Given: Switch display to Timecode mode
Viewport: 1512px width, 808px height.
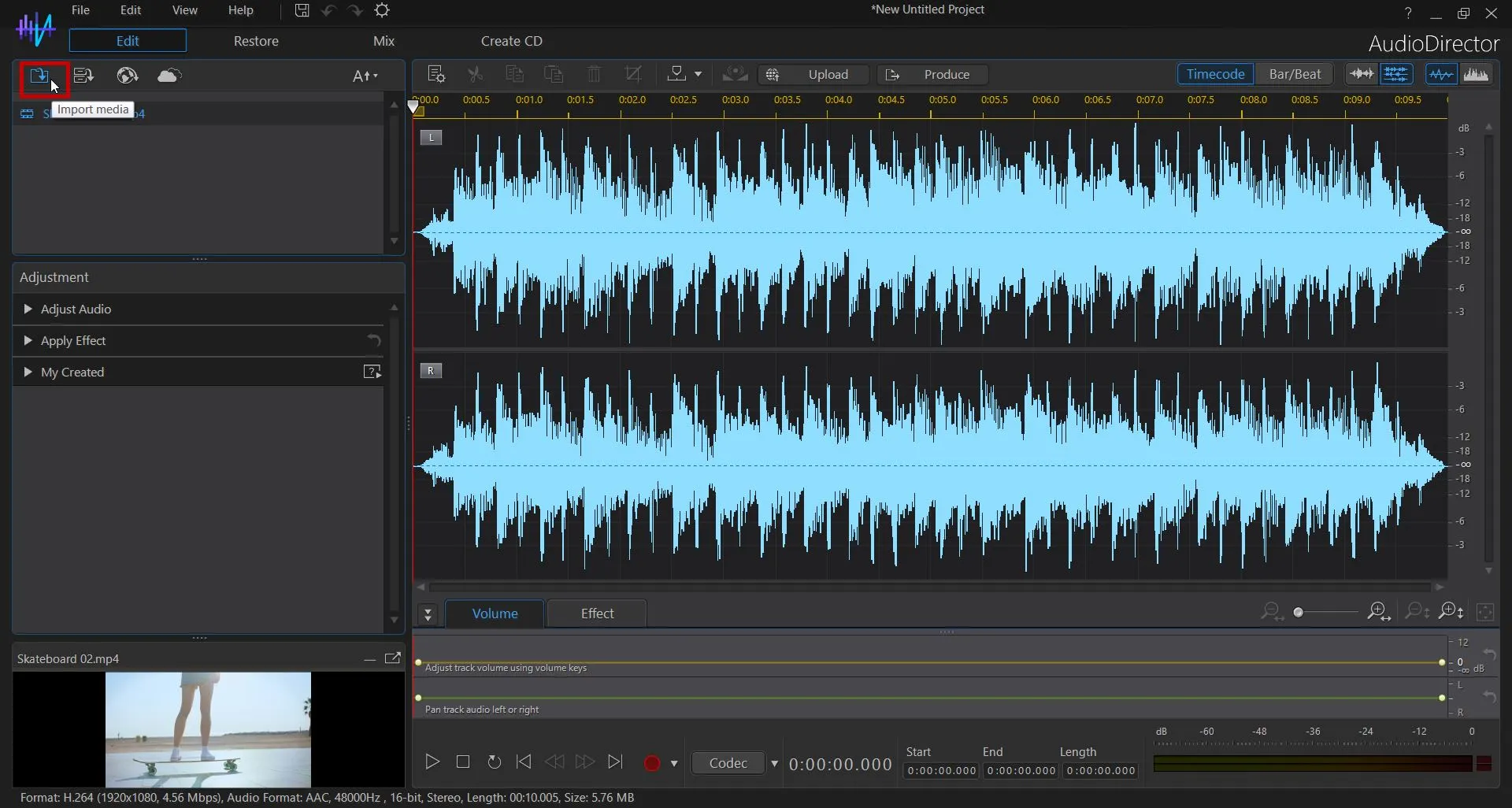Looking at the screenshot, I should click(x=1214, y=73).
